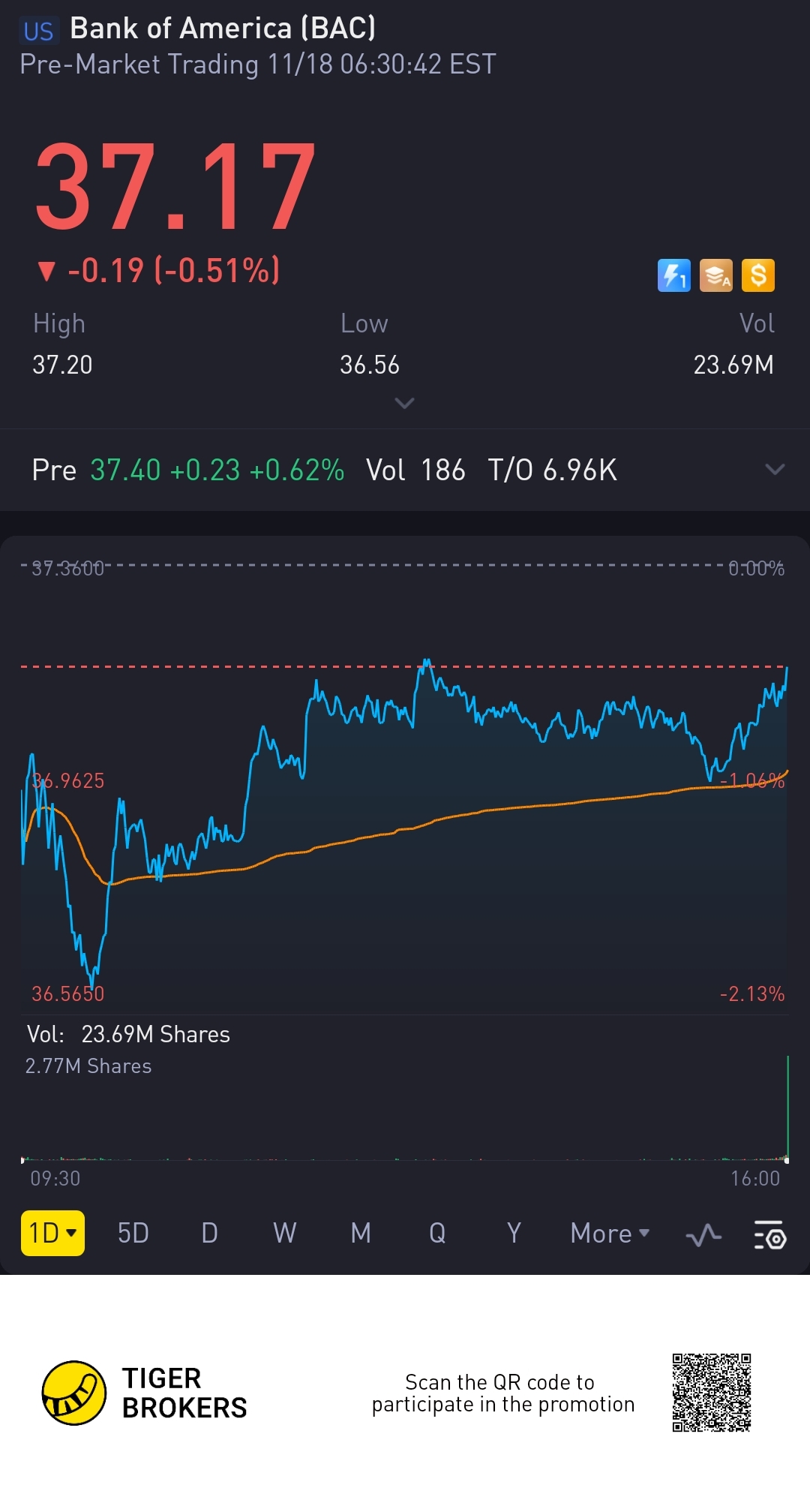Select the W weekly chart tab
The width and height of the screenshot is (810, 1512).
pos(285,1233)
